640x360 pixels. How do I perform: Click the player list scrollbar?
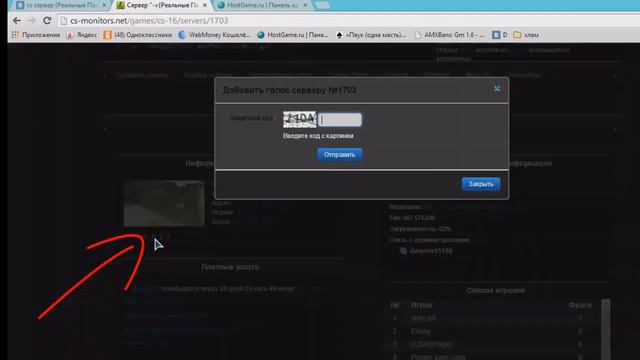pyautogui.click(x=606, y=329)
